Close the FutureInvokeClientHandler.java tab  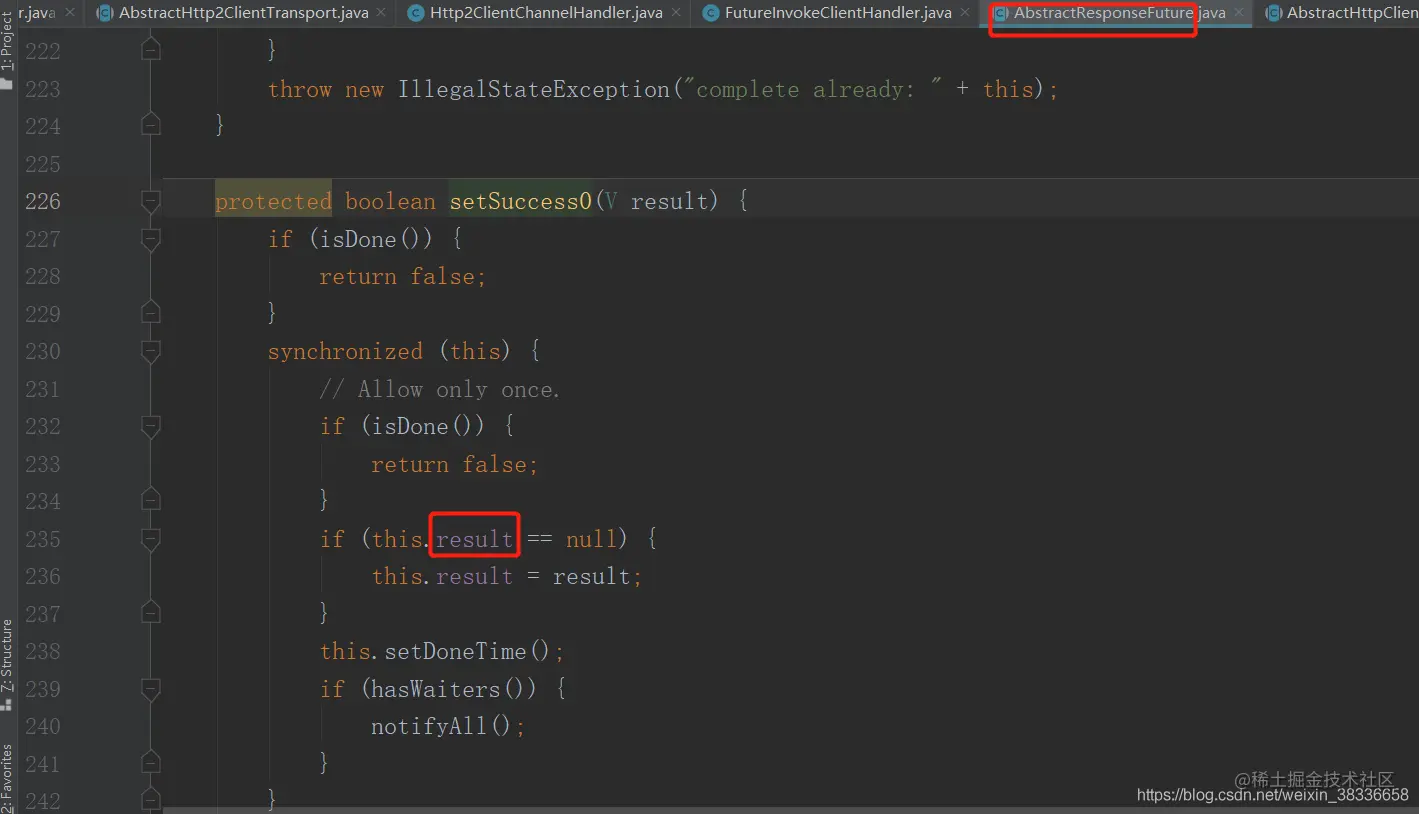(x=965, y=13)
